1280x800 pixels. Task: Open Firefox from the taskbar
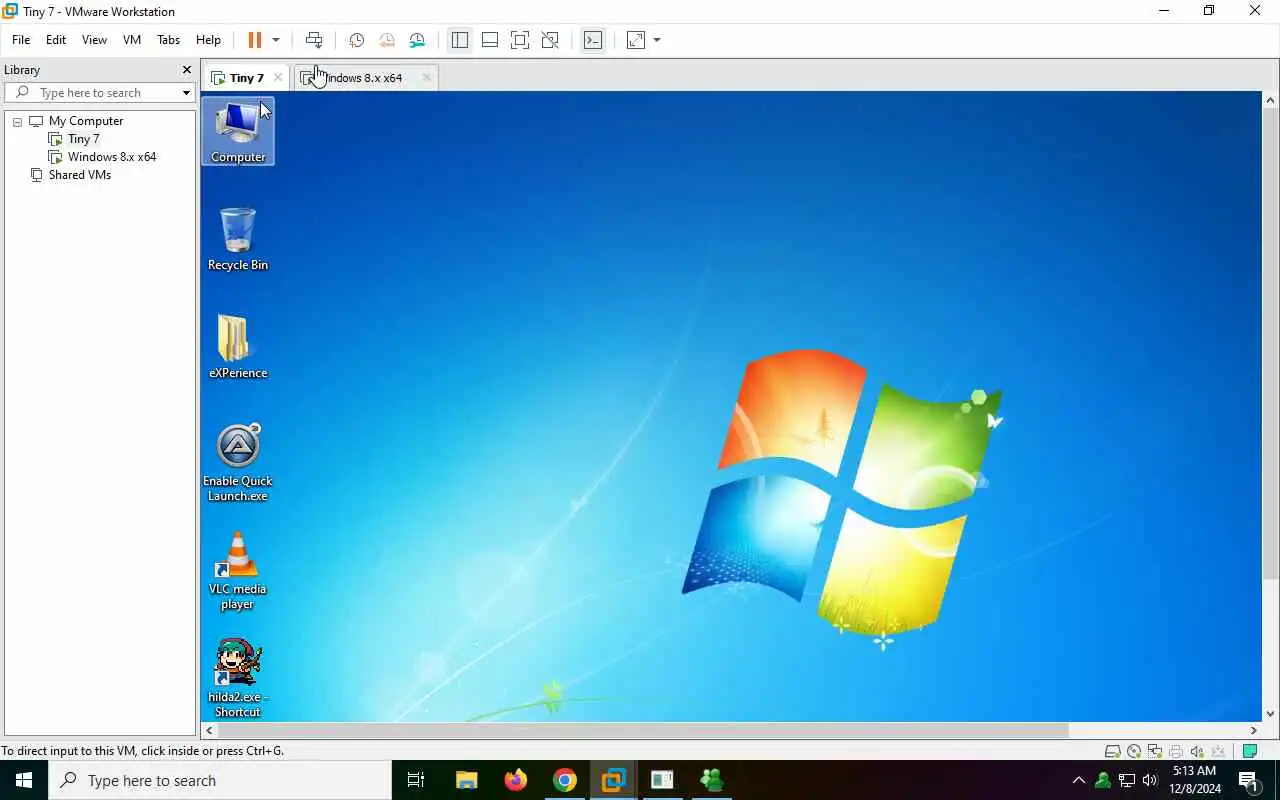(x=516, y=780)
